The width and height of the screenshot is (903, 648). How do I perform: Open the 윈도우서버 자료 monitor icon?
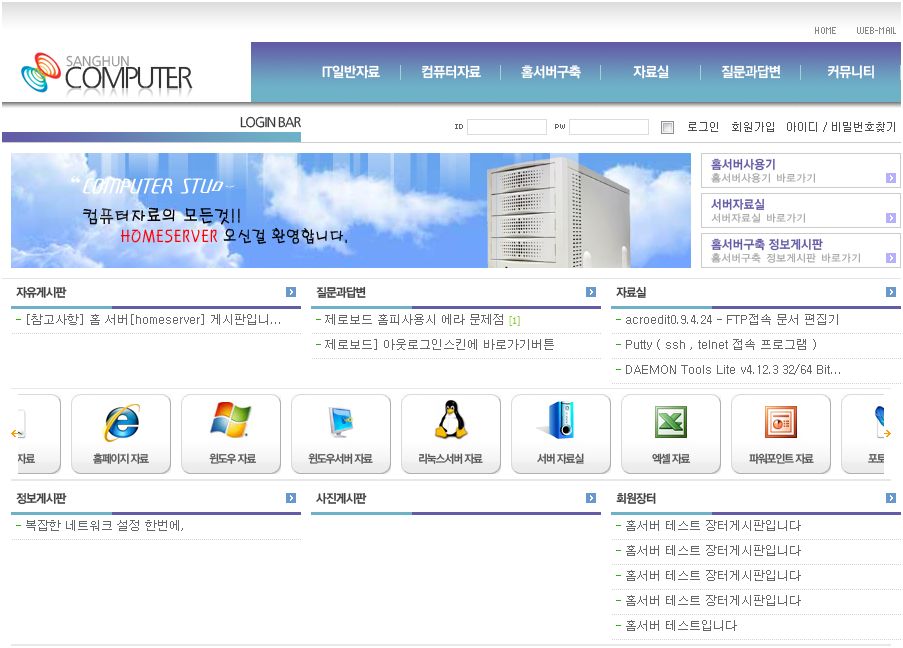(341, 434)
